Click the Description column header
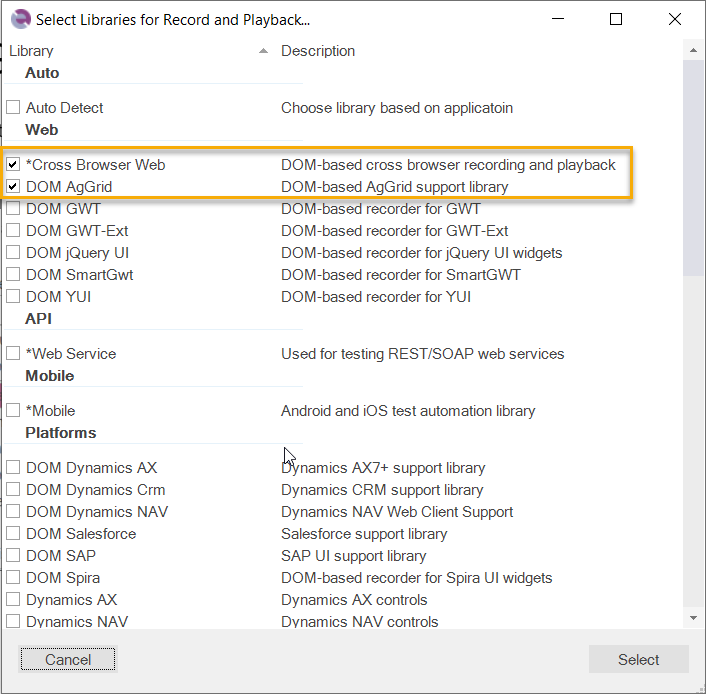The image size is (706, 694). tap(318, 51)
